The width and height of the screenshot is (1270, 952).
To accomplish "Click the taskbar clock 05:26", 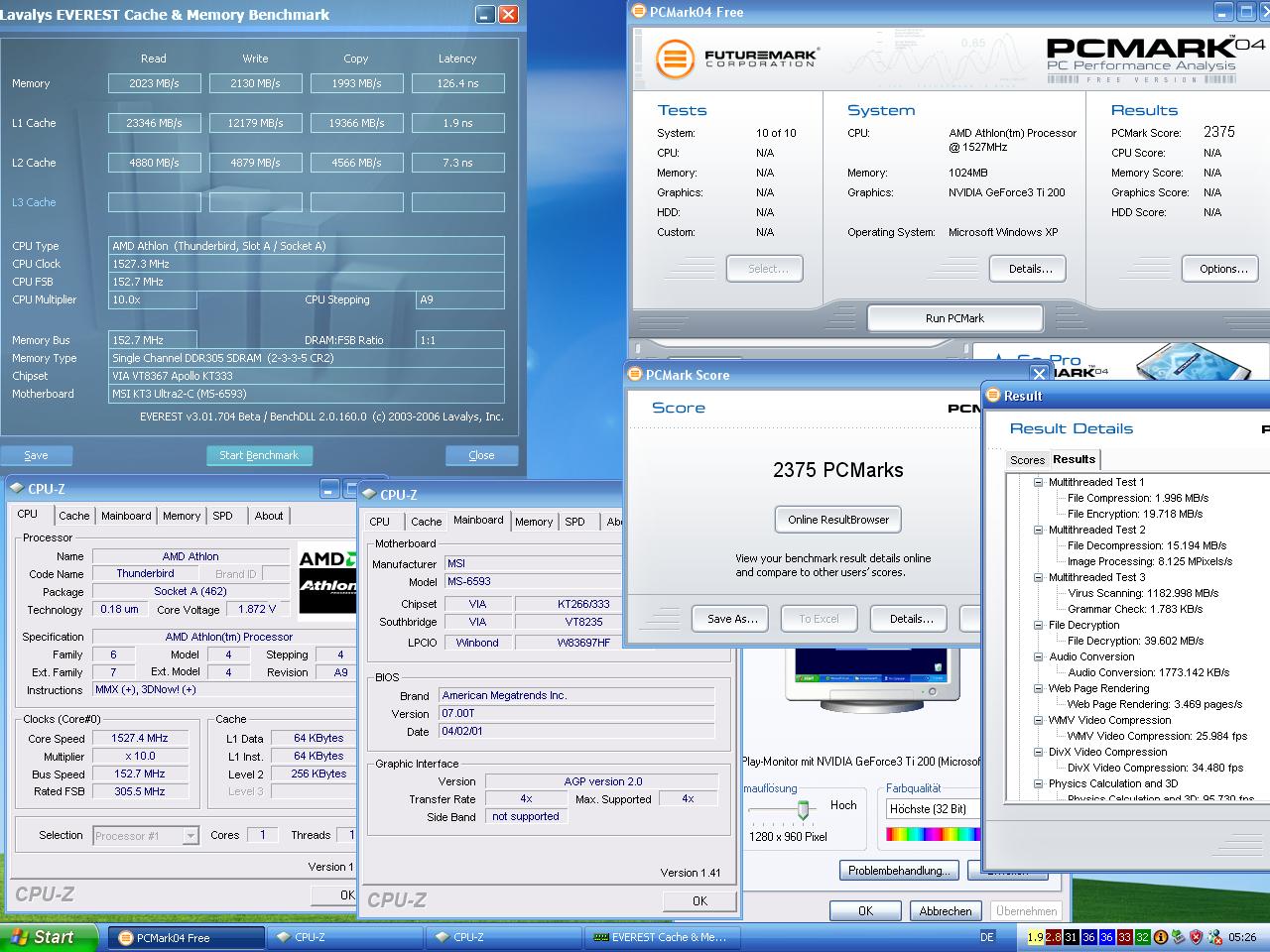I will pos(1242,937).
